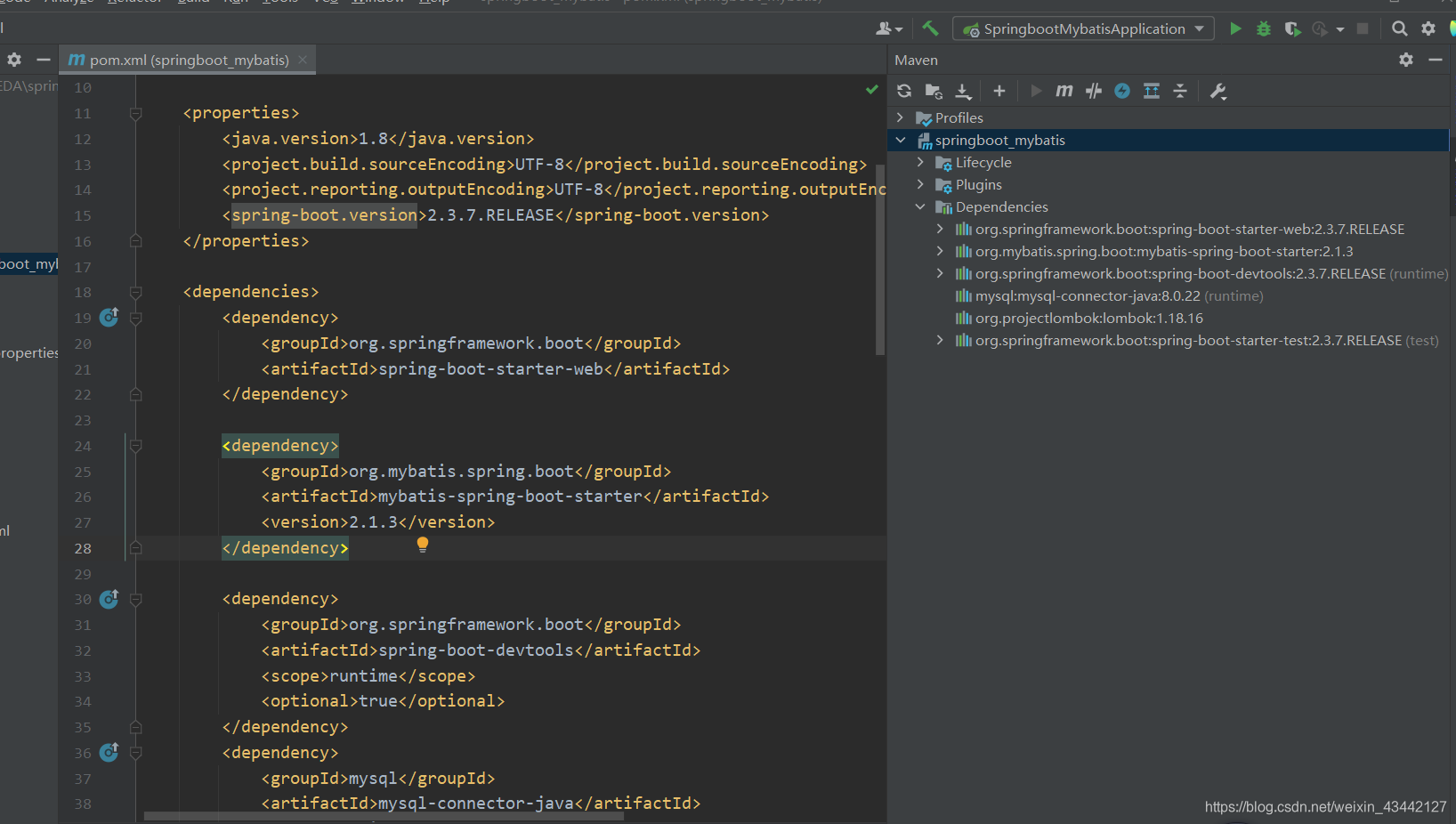Open the SpringbootMybatisApplication run configuration dropdown
This screenshot has height=824, width=1456.
pos(1200,28)
